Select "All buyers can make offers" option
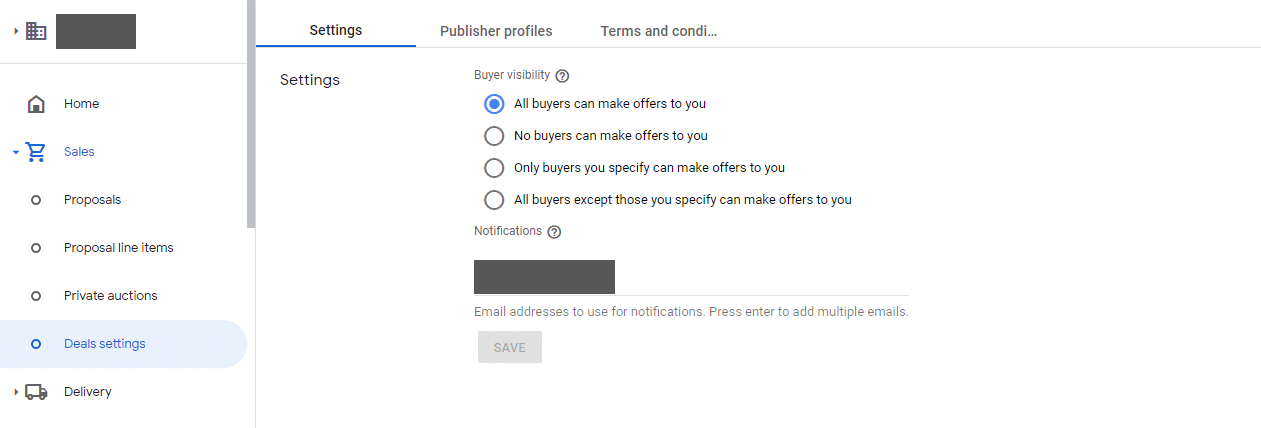This screenshot has height=428, width=1261. click(494, 104)
